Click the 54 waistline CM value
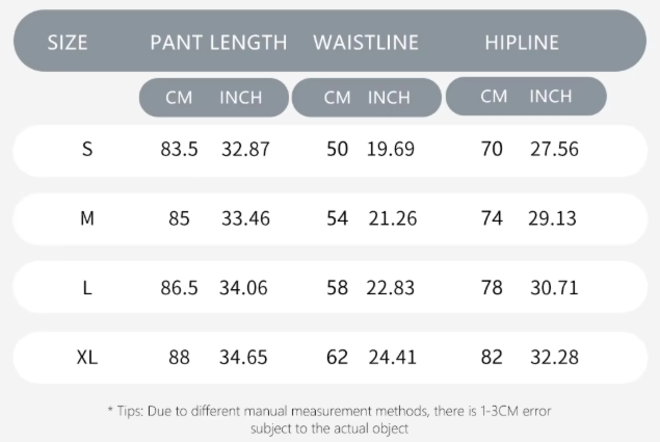Viewport: 660px width, 442px height. (337, 218)
